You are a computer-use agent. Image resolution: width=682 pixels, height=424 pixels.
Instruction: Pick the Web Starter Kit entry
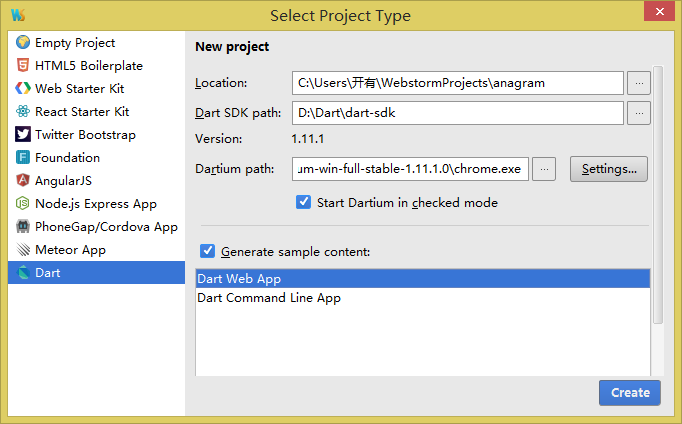pyautogui.click(x=80, y=89)
